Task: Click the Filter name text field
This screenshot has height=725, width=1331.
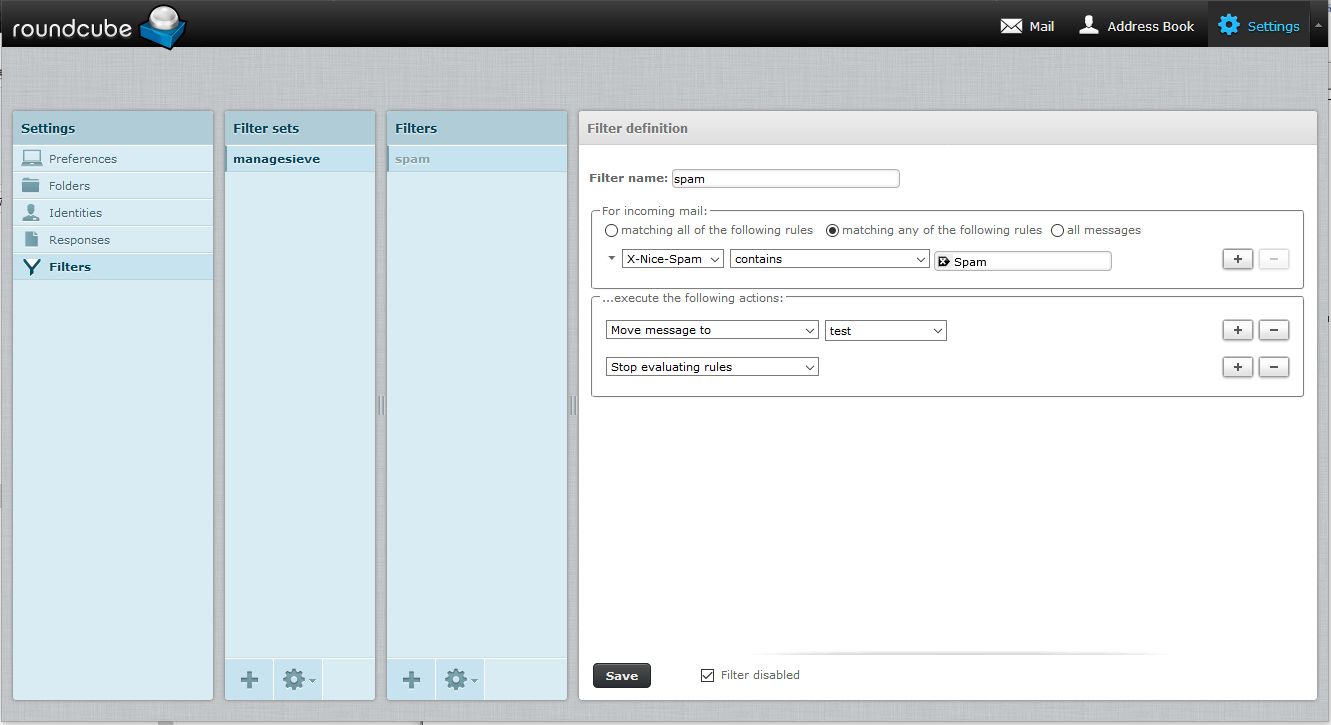Action: [785, 179]
